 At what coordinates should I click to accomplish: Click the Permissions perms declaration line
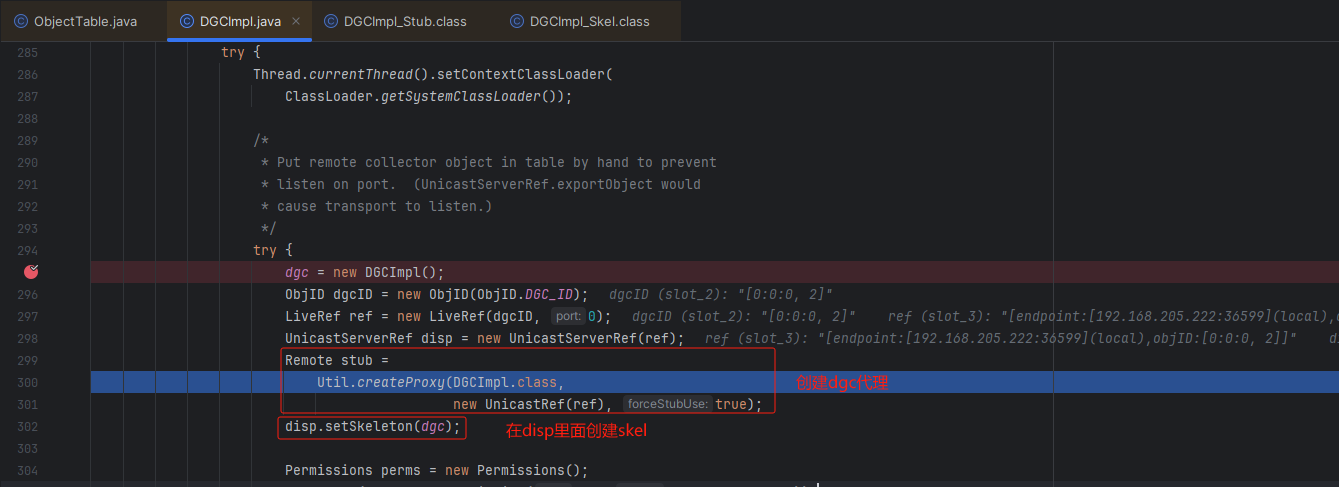pyautogui.click(x=436, y=471)
